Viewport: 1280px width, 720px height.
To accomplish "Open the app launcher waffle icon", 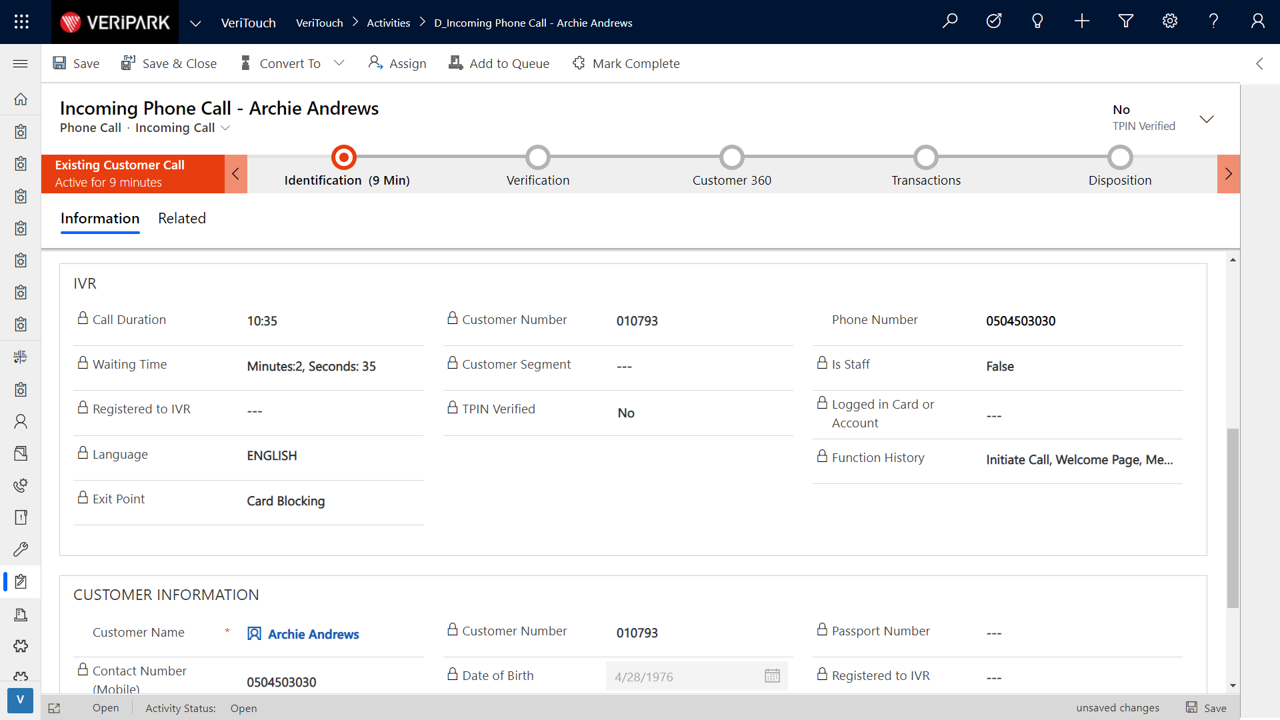I will click(21, 22).
